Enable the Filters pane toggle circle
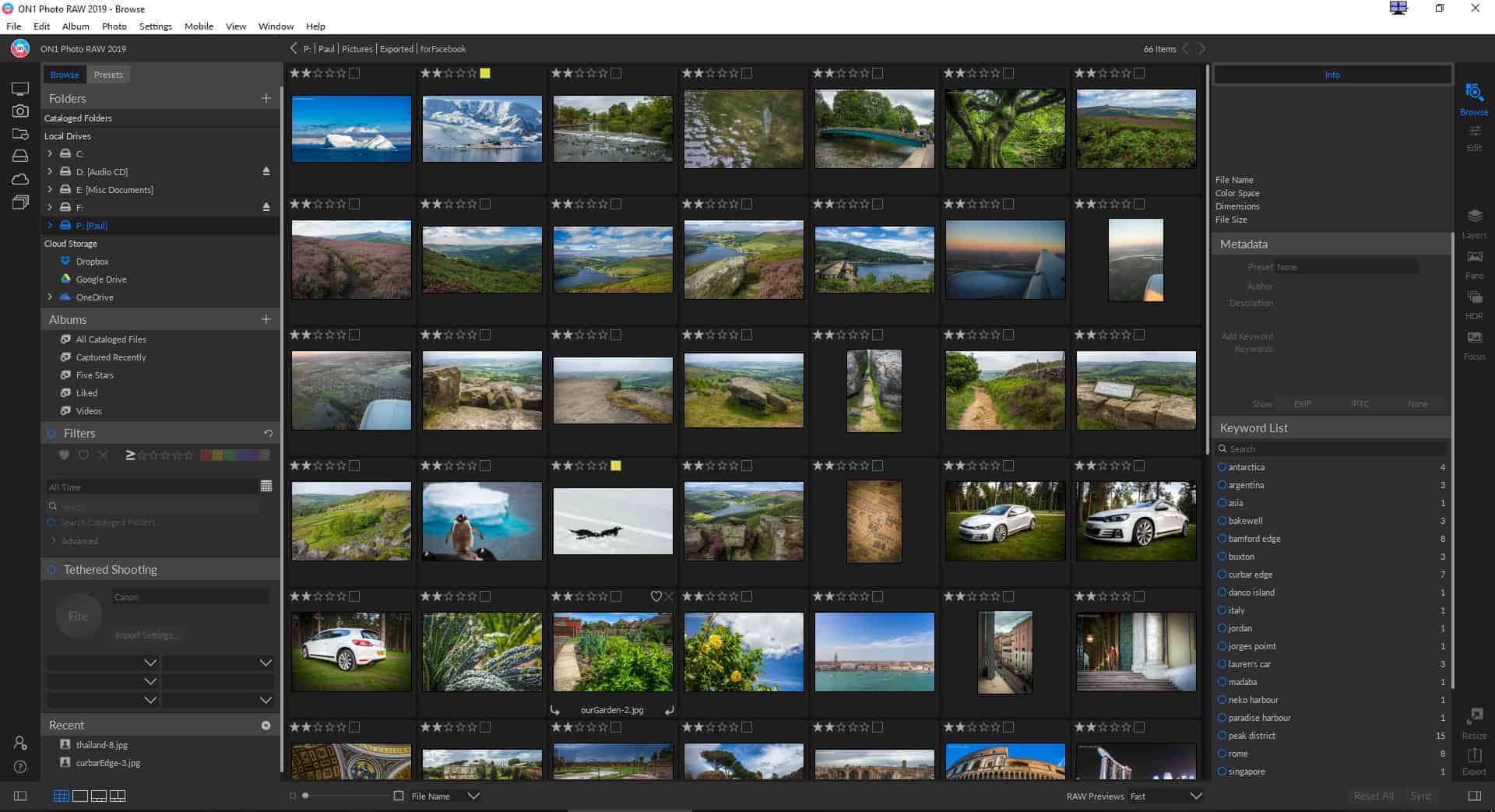1495x812 pixels. [51, 433]
